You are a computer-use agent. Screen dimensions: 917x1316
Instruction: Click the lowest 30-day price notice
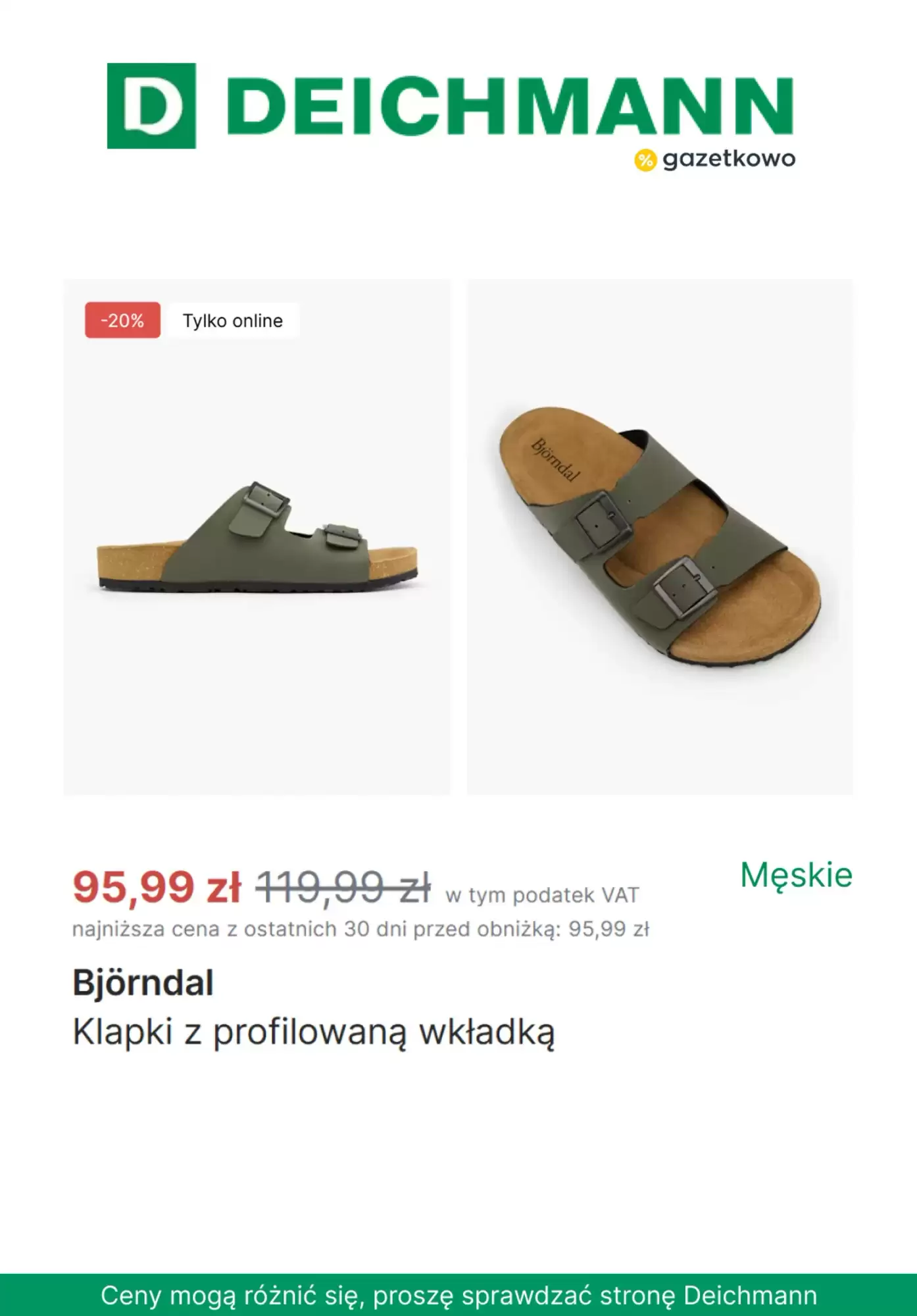361,929
